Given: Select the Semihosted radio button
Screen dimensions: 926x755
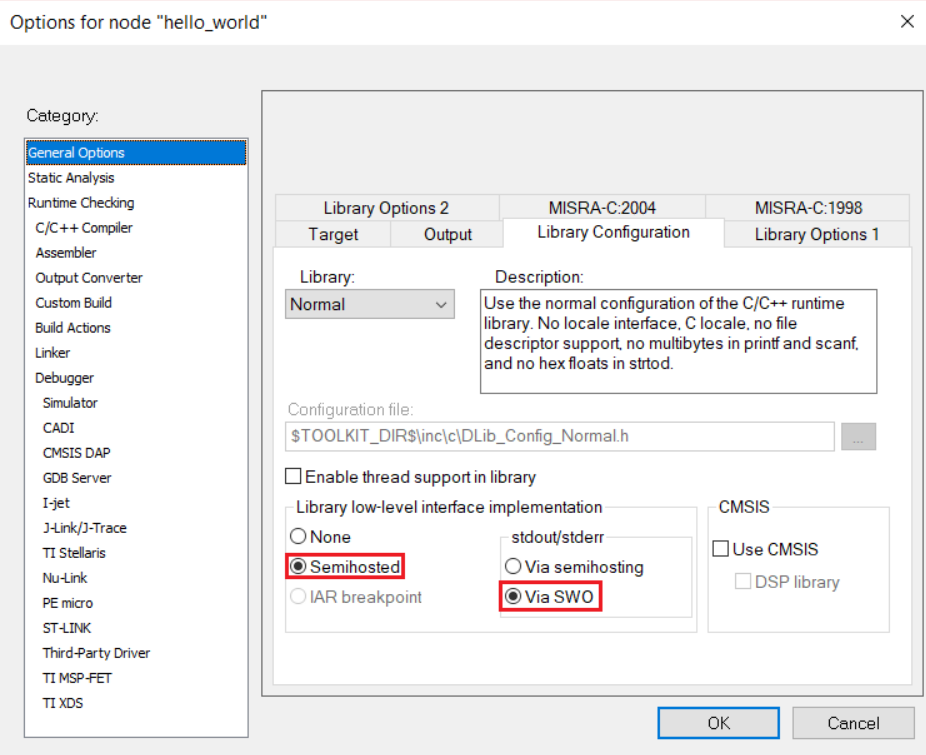Looking at the screenshot, I should point(298,567).
